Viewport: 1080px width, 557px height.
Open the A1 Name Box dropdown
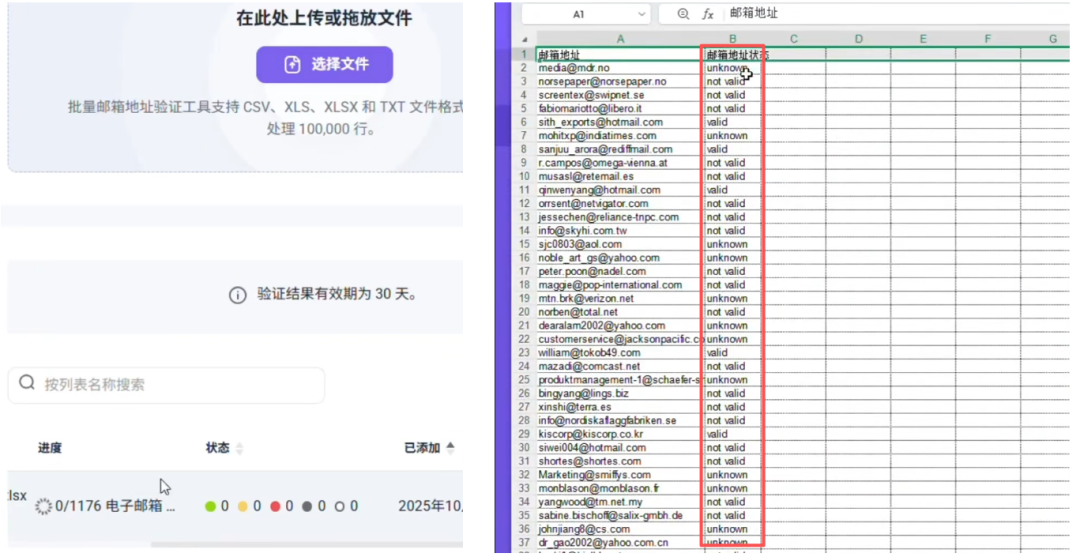[641, 14]
